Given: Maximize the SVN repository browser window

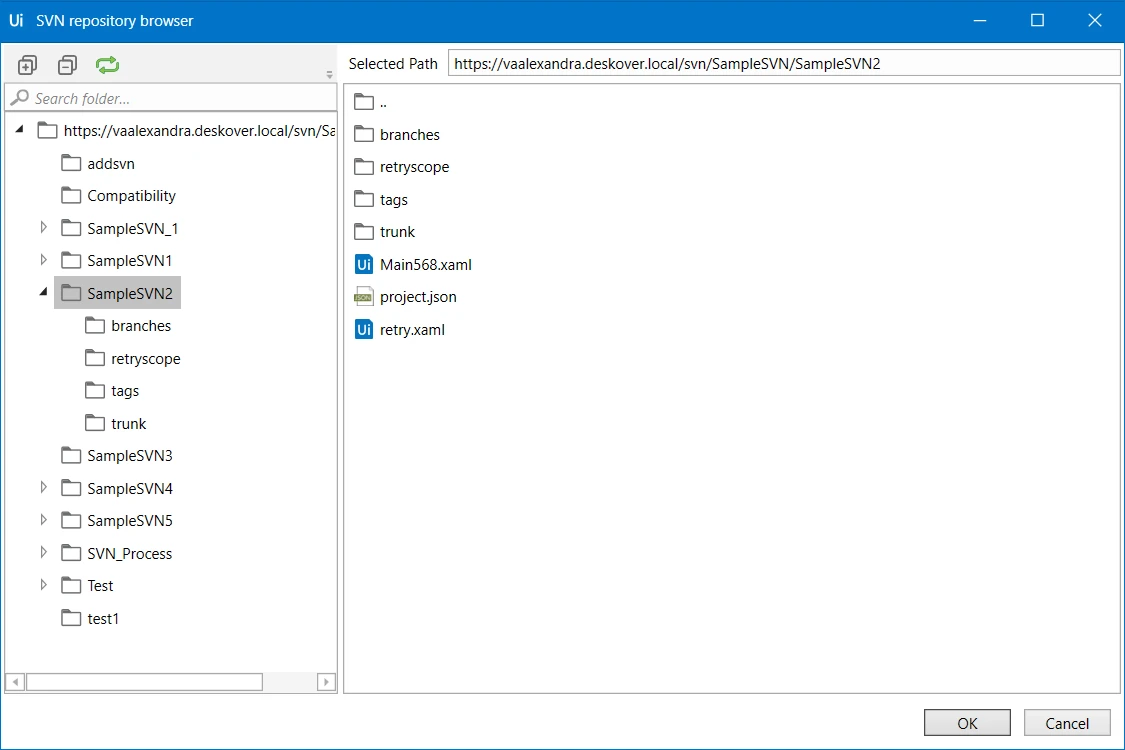Looking at the screenshot, I should tap(1037, 20).
